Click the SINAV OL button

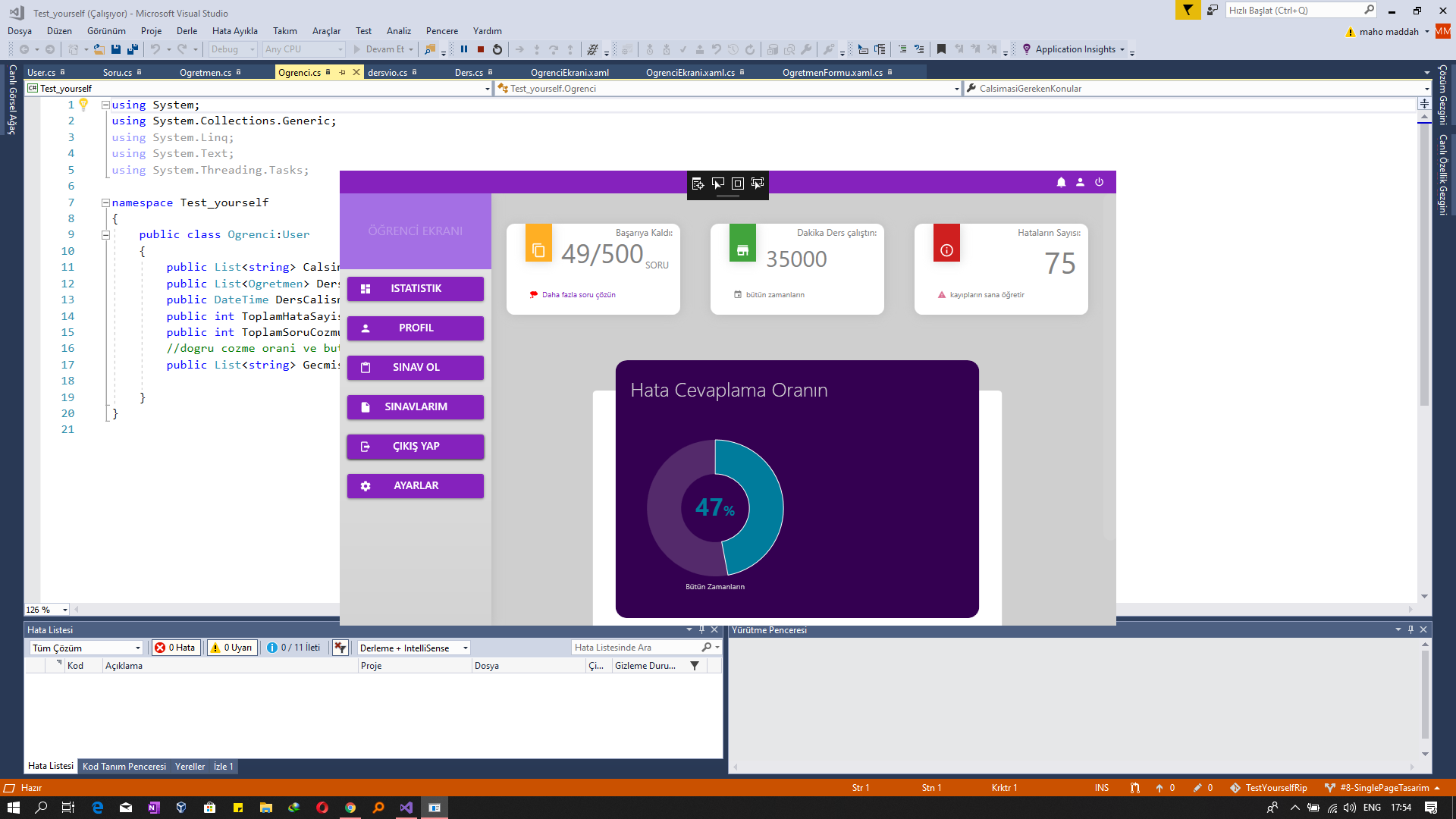click(416, 367)
